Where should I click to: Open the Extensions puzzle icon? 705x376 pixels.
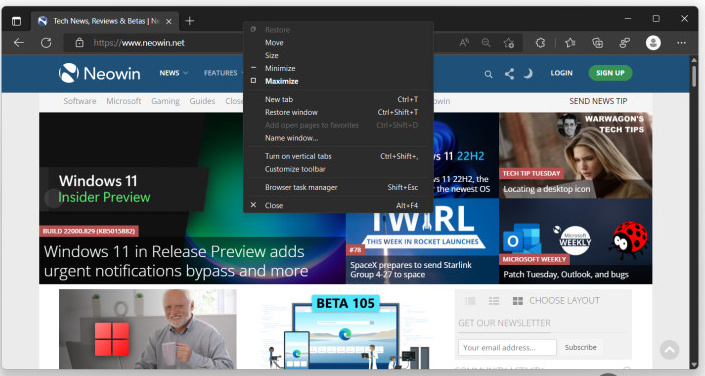(x=540, y=43)
